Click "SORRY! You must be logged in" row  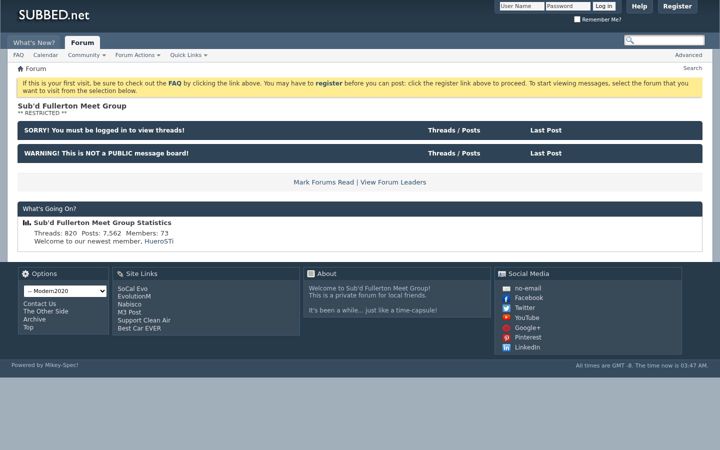pyautogui.click(x=360, y=130)
